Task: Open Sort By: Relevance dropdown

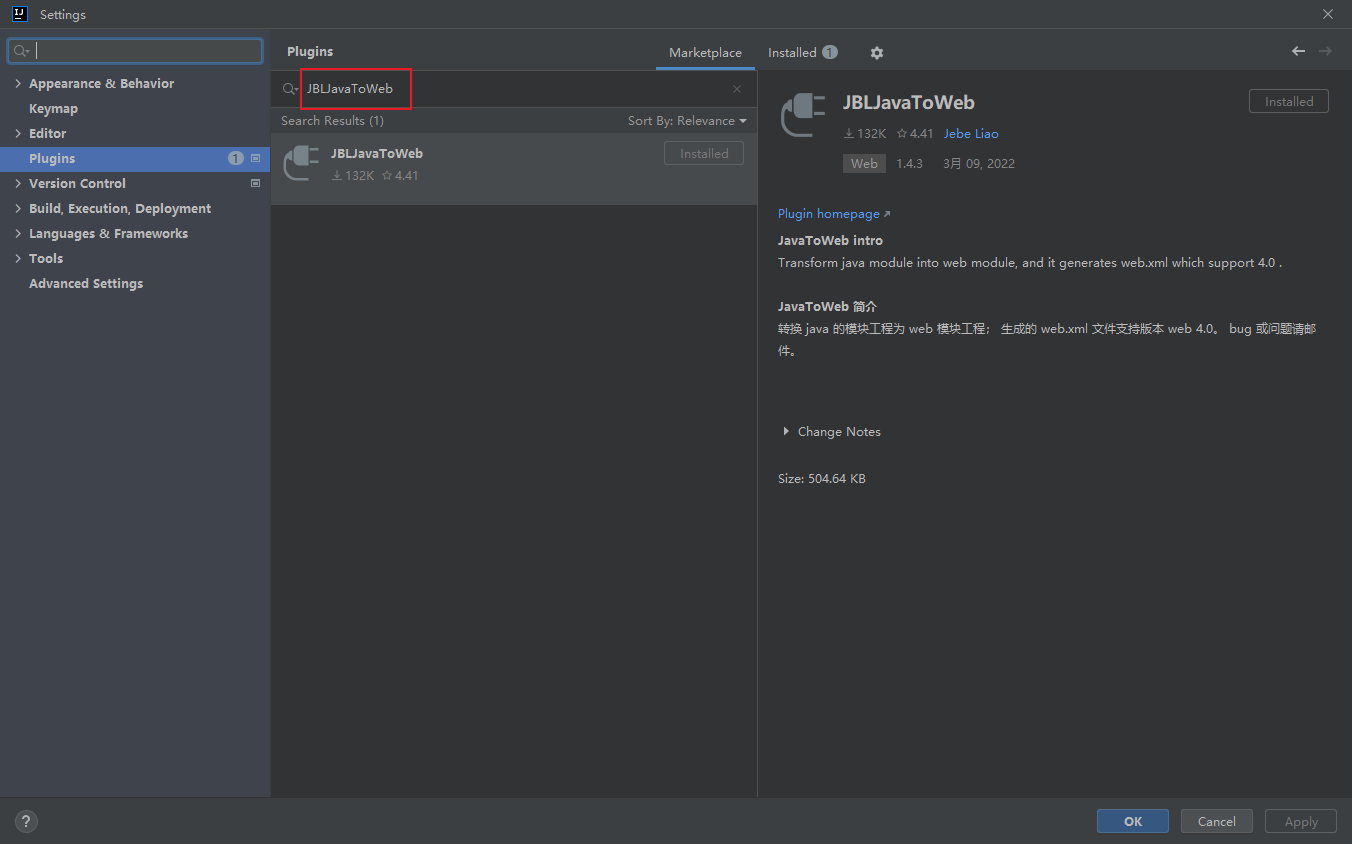Action: 687,120
